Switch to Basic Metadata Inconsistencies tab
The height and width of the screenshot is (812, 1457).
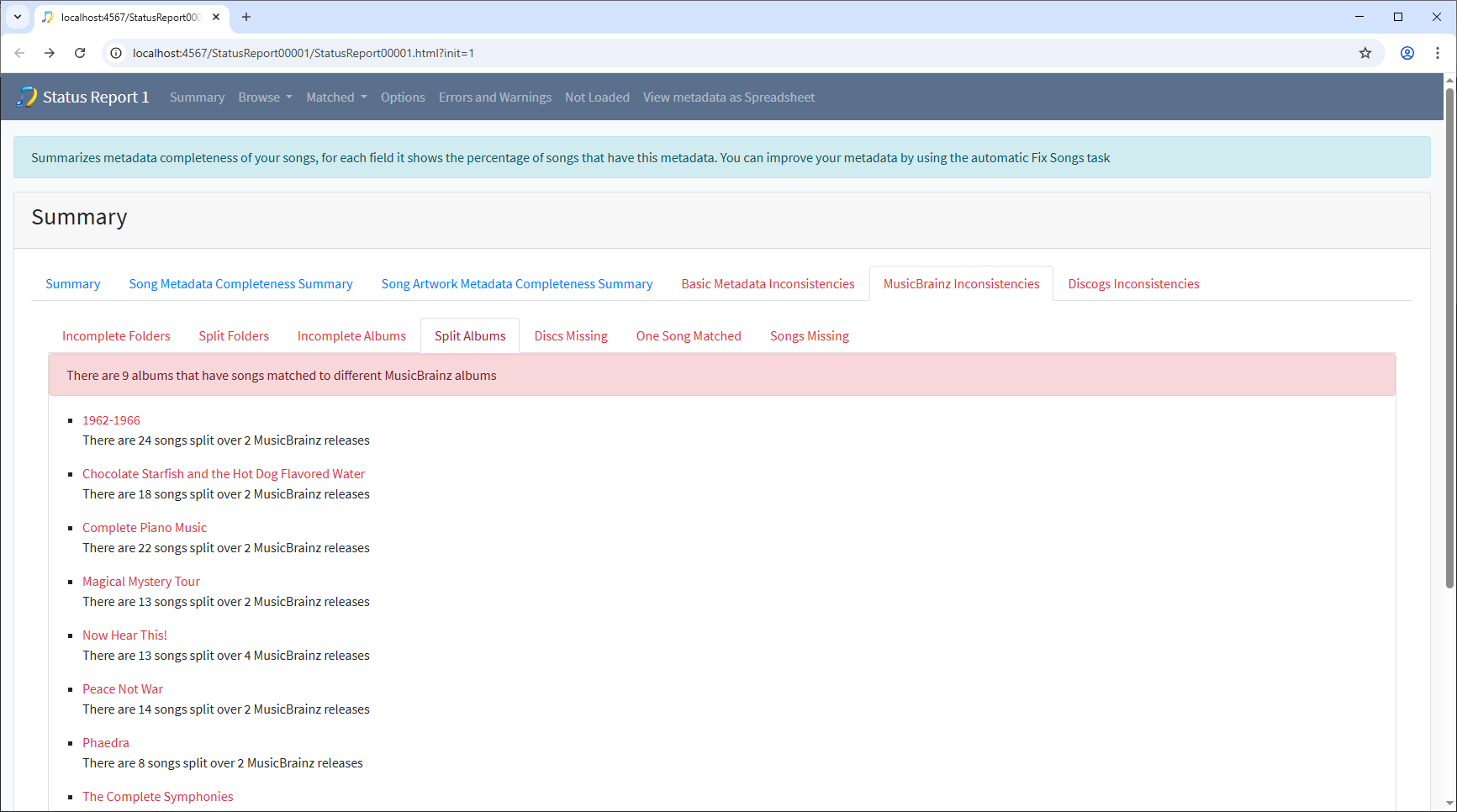point(768,284)
